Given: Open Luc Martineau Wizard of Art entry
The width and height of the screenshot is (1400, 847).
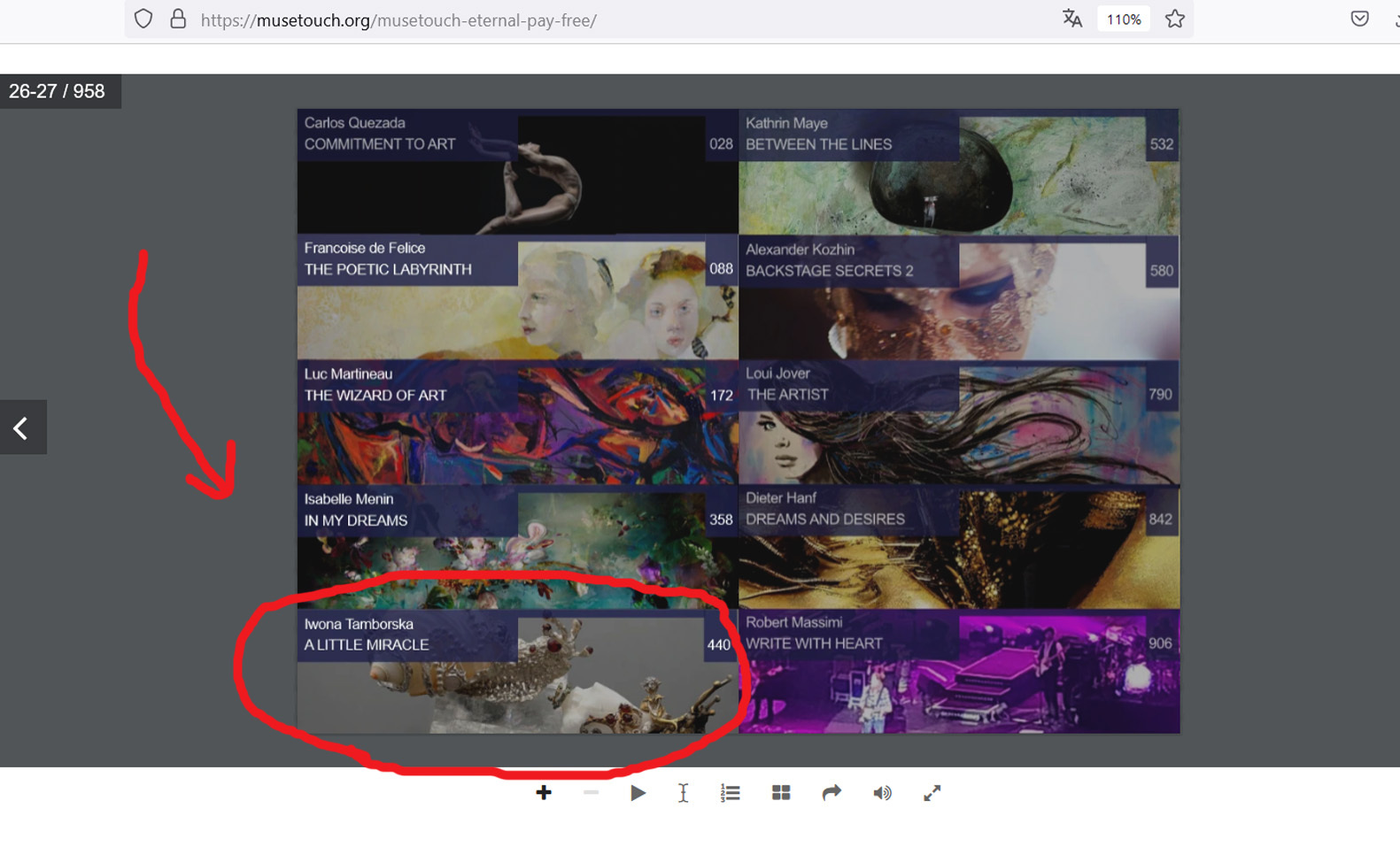Looking at the screenshot, I should point(517,422).
